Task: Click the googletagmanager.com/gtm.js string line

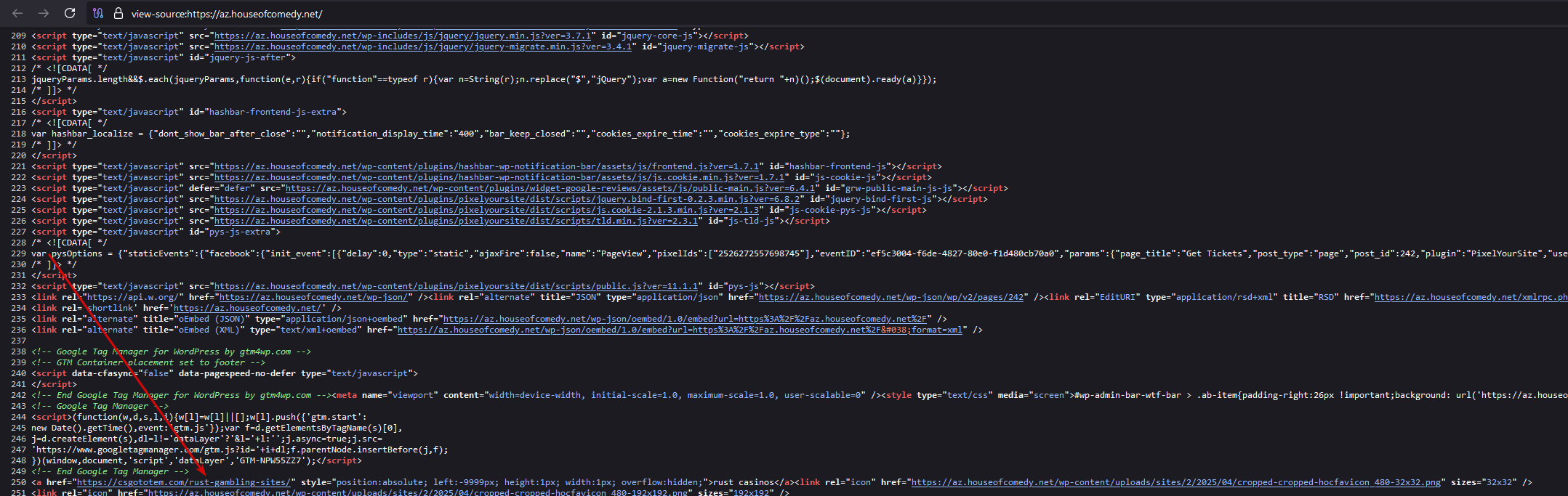Action: click(240, 450)
